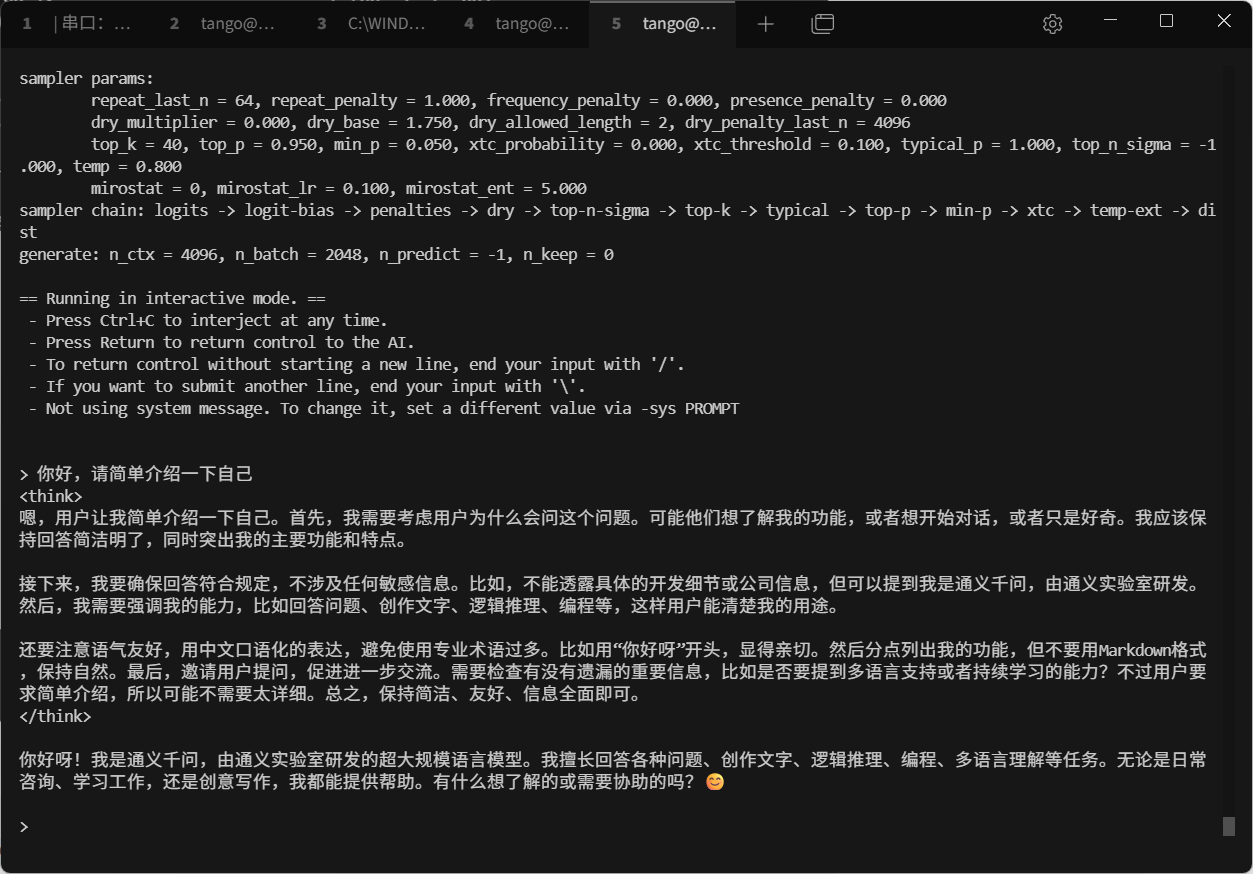This screenshot has height=874, width=1253.
Task: Open the tab overview windows icon
Action: pos(822,24)
